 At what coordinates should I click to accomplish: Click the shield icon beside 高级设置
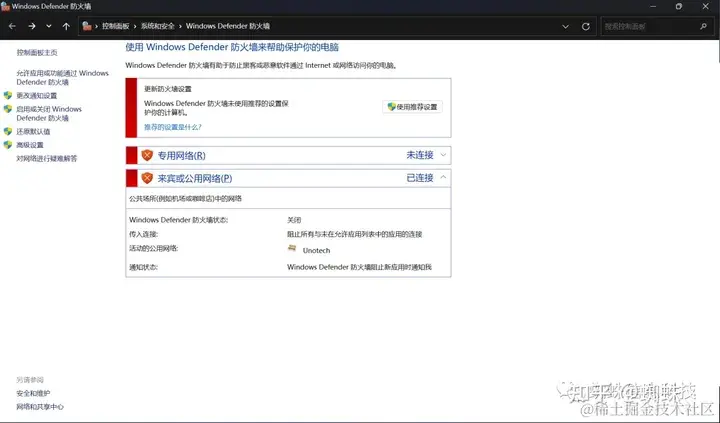pos(8,145)
